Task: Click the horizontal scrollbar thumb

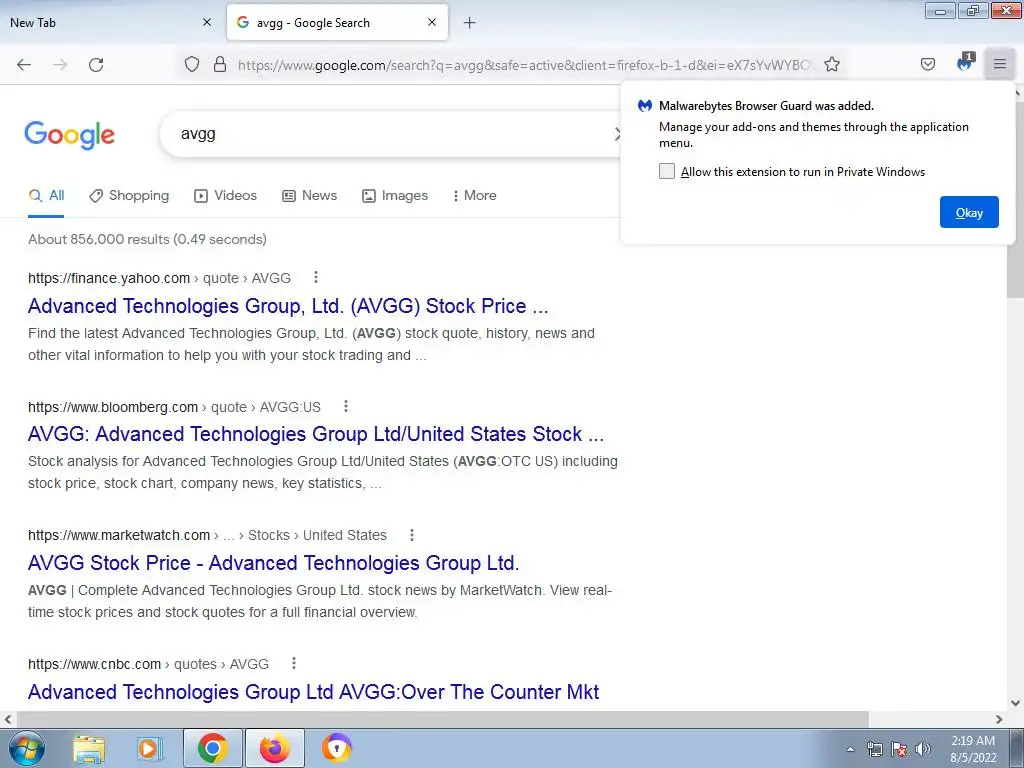Action: coord(441,719)
